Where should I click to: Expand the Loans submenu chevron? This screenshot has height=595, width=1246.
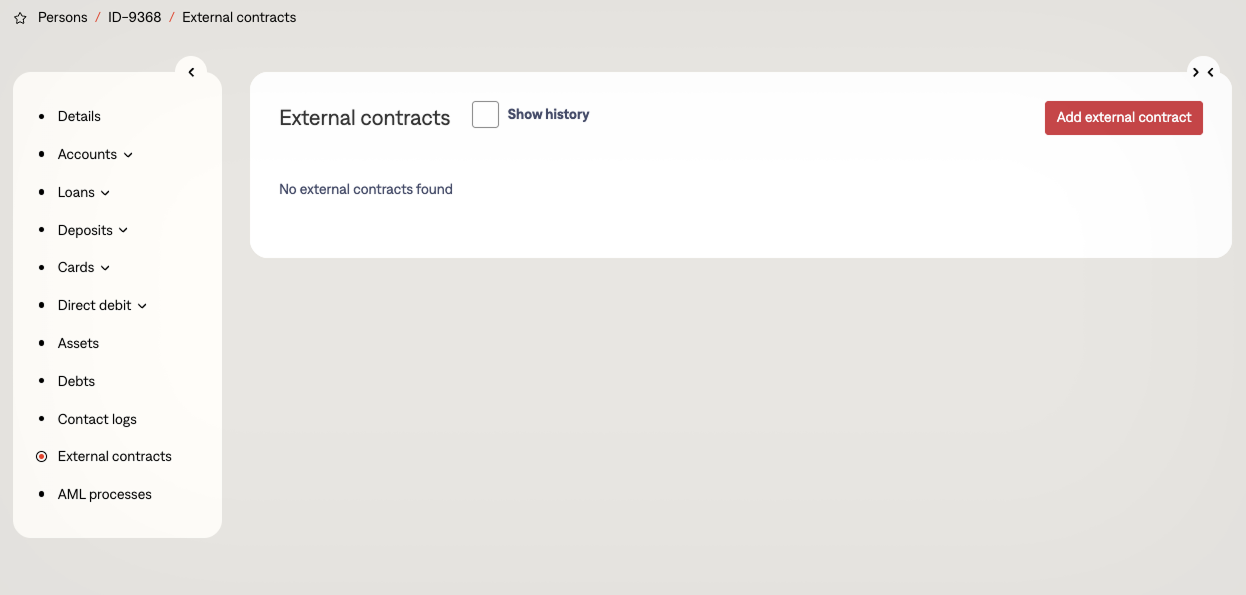tap(106, 193)
